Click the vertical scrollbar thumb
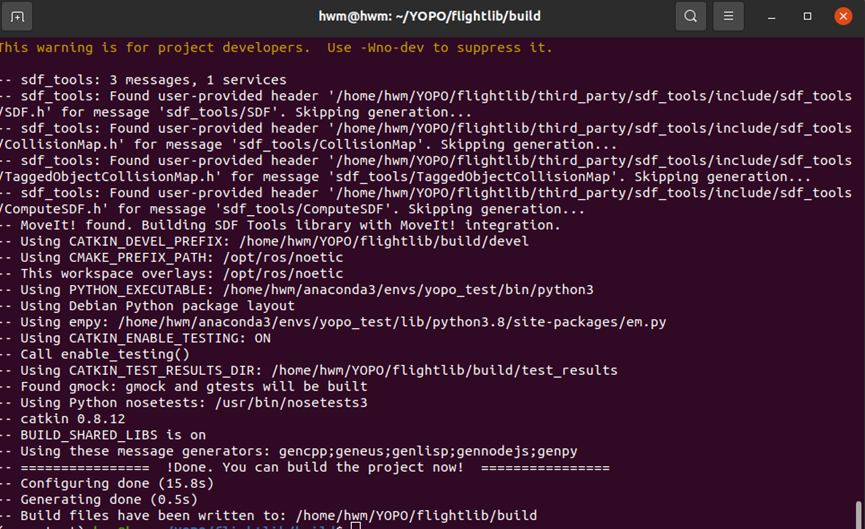This screenshot has width=865, height=529. [858, 515]
